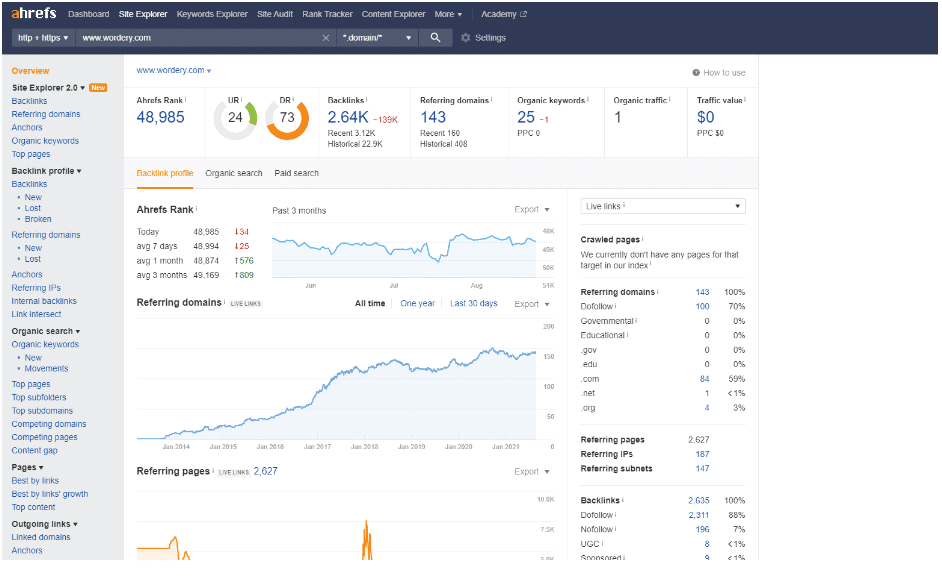Viewport: 942px width, 583px height.
Task: Click info icon beside Governmental
Action: point(636,320)
